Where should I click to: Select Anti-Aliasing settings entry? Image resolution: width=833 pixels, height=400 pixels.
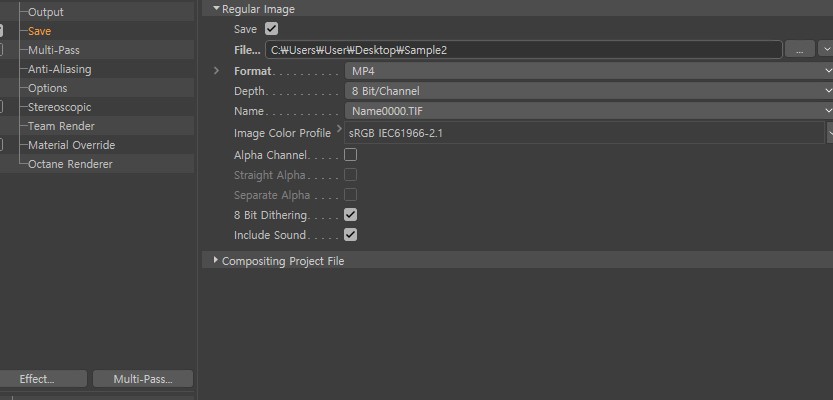[x=60, y=69]
